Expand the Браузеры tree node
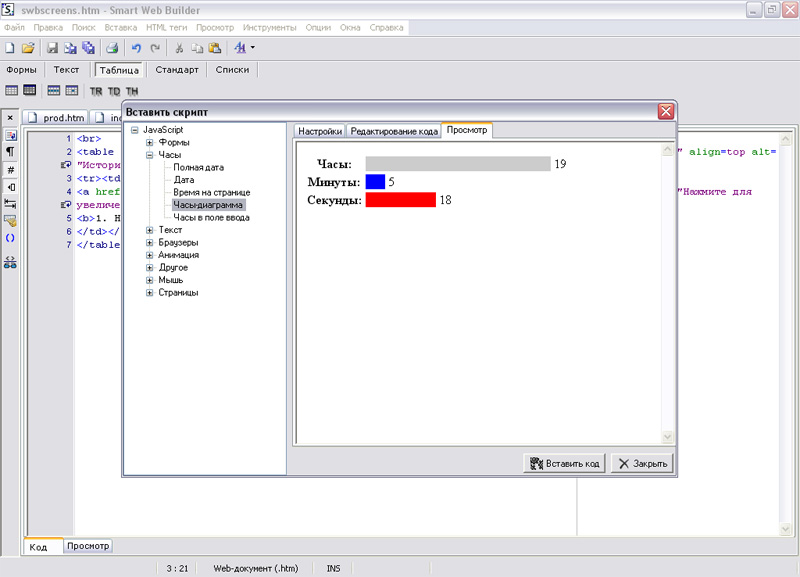800x577 pixels. [x=149, y=242]
